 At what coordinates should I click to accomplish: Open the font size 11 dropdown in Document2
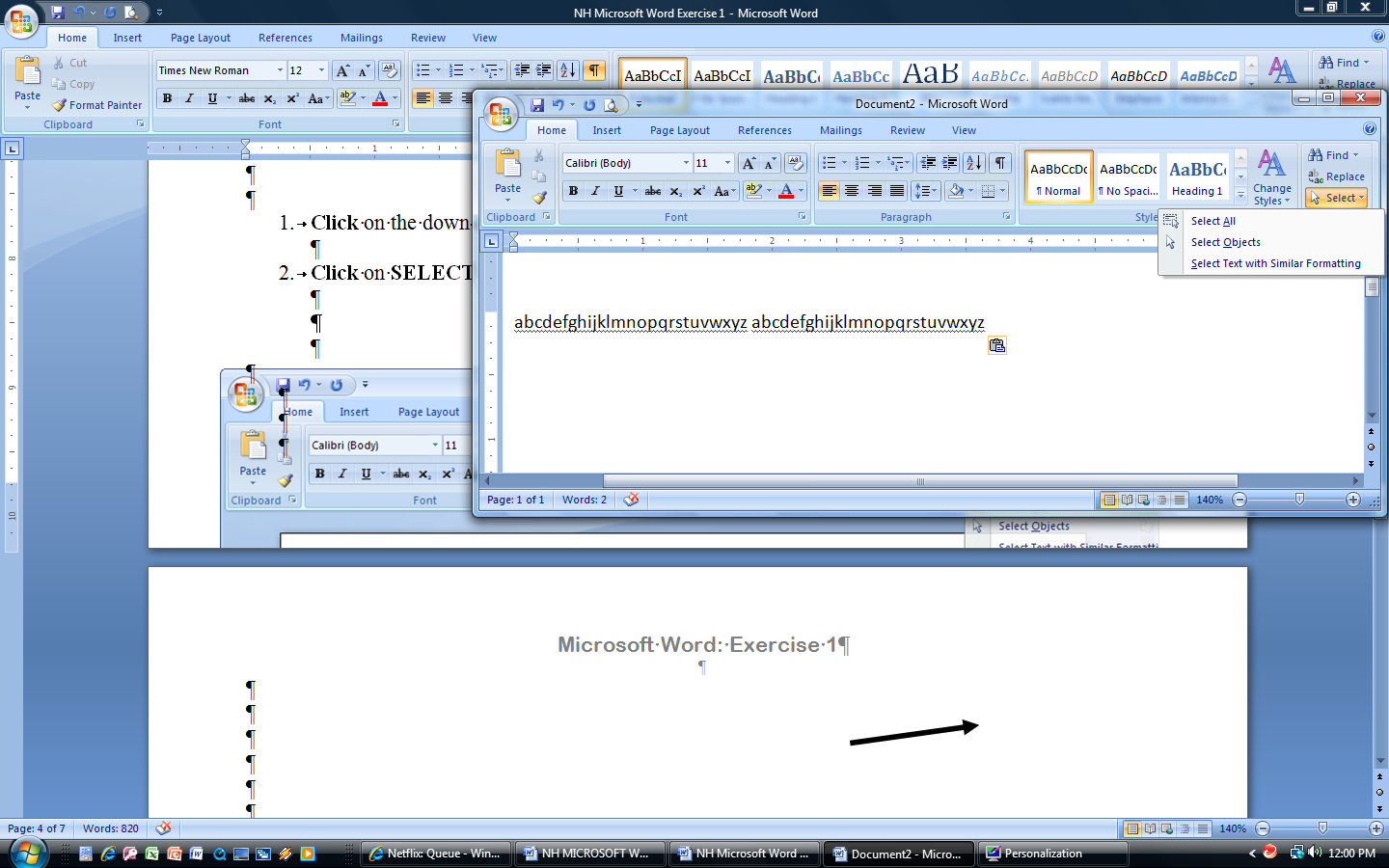(727, 163)
